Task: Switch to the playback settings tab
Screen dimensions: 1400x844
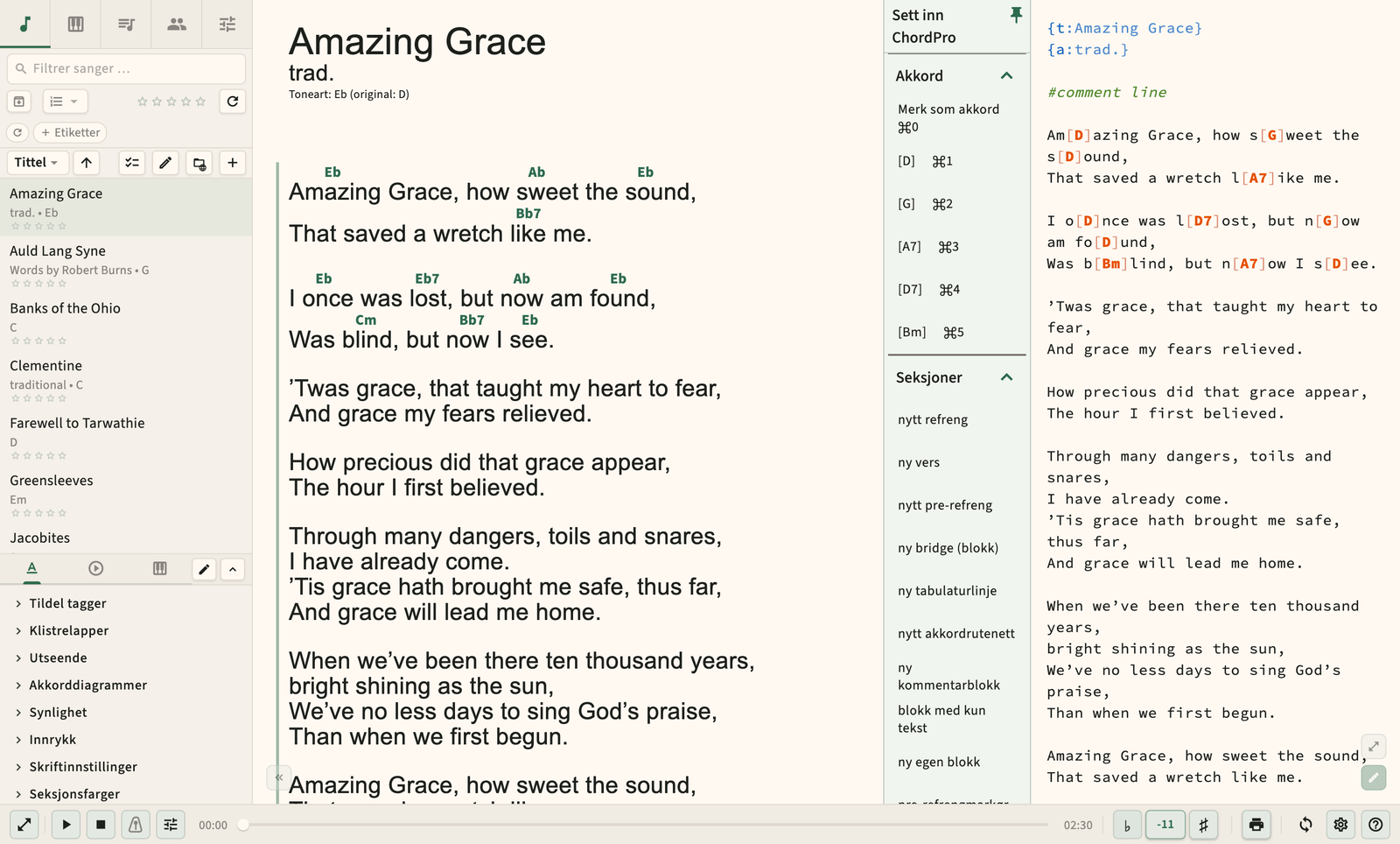Action: pos(96,568)
